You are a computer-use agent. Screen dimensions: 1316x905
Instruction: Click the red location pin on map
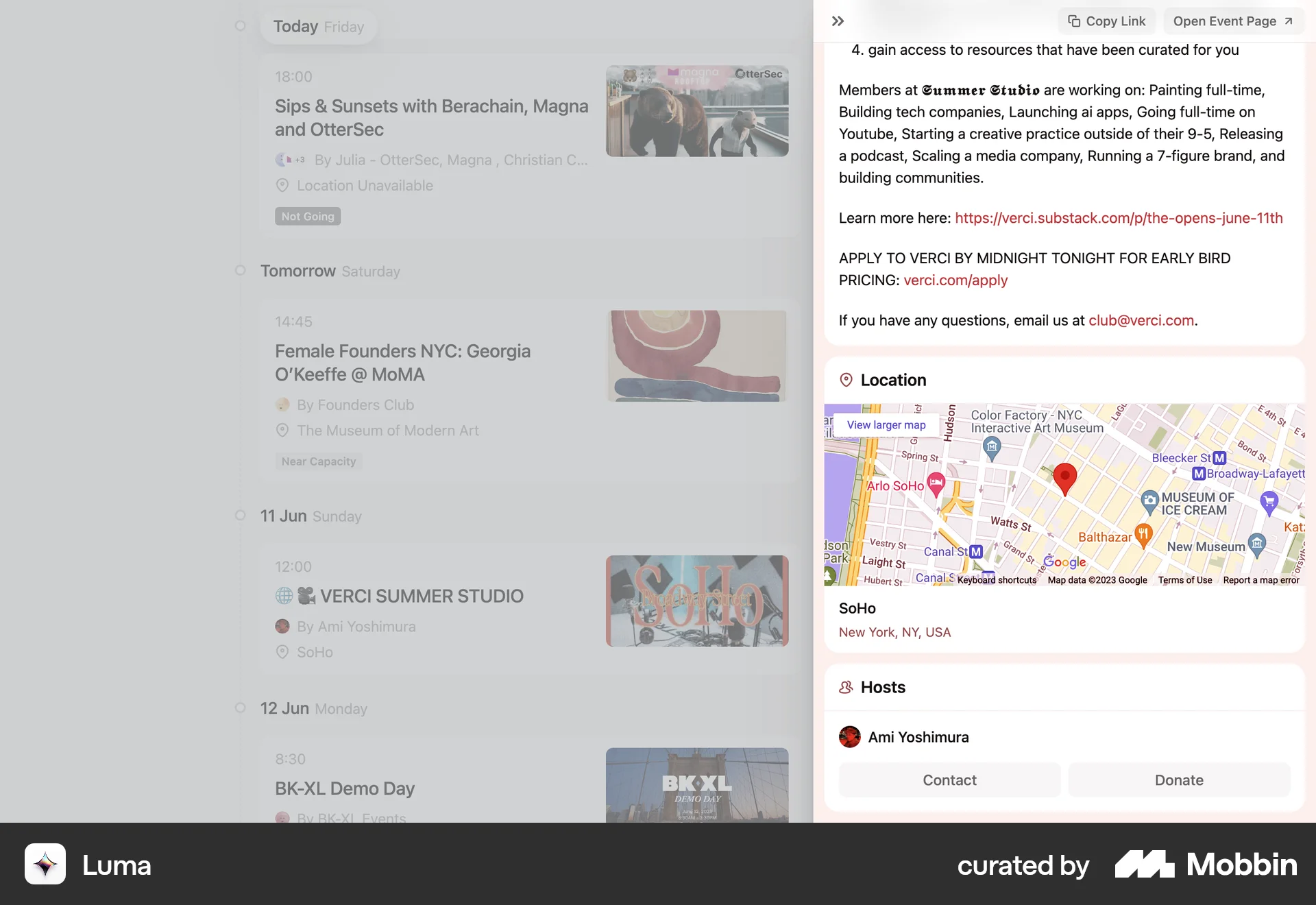[x=1064, y=476]
